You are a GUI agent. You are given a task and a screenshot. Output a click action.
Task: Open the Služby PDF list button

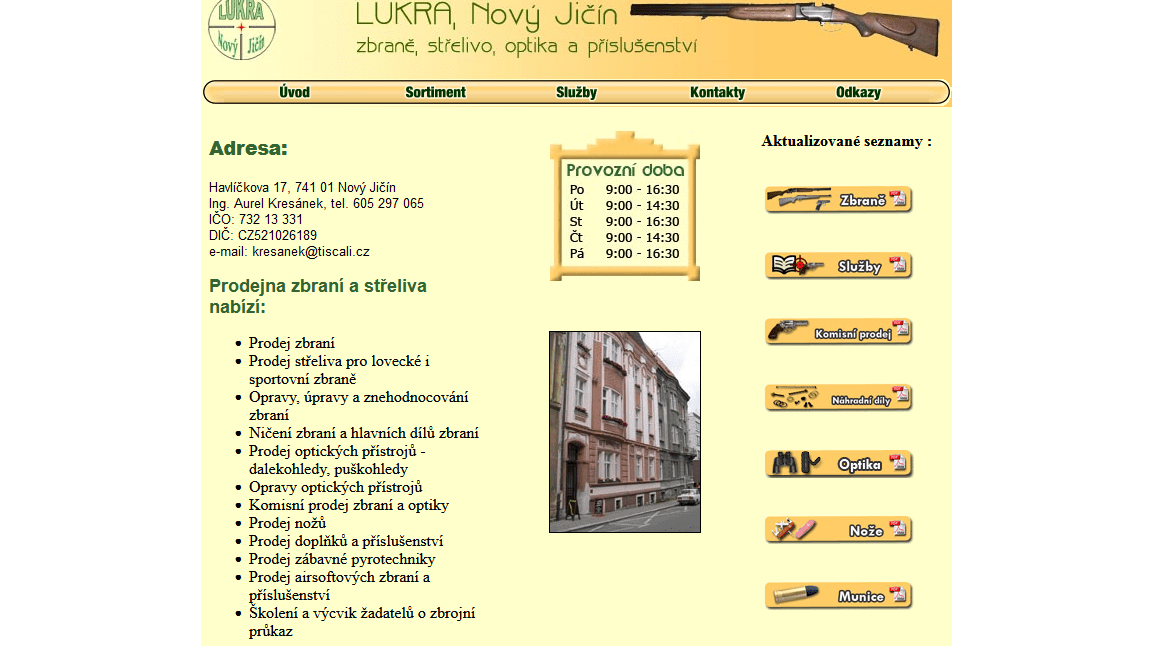[838, 266]
